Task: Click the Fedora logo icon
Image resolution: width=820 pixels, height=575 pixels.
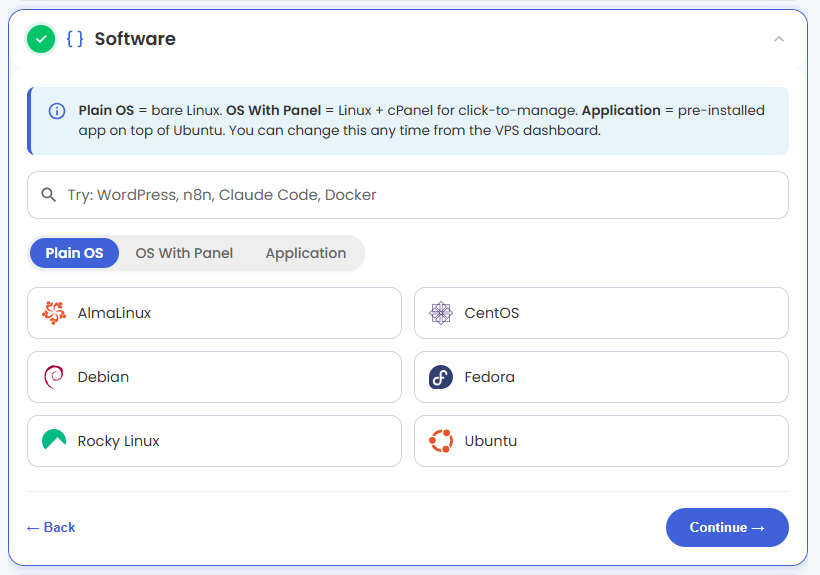Action: pyautogui.click(x=441, y=377)
